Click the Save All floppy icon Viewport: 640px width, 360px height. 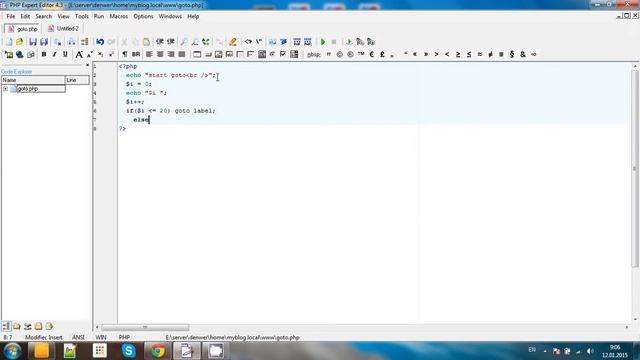44,42
